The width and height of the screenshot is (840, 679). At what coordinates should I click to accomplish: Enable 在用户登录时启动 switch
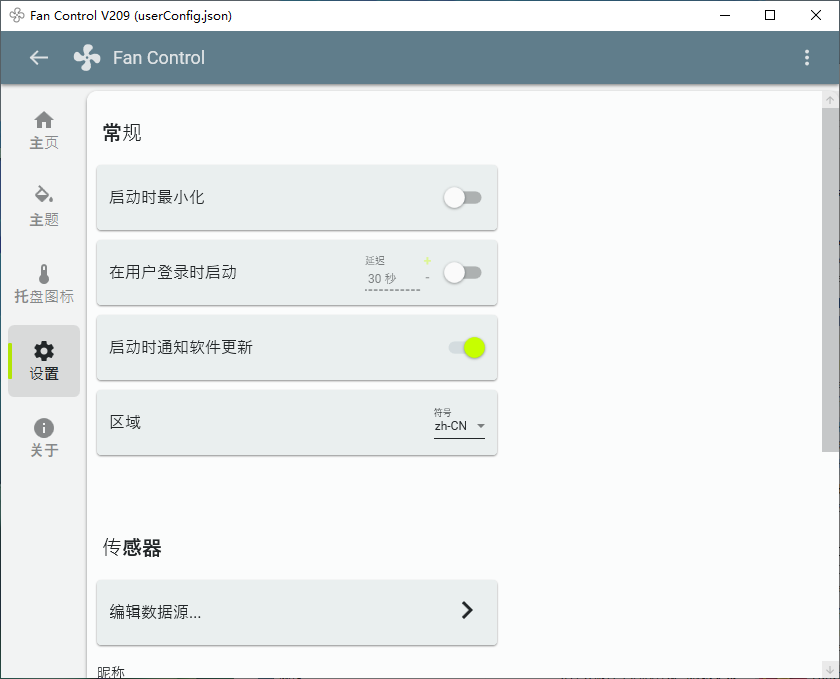(462, 273)
